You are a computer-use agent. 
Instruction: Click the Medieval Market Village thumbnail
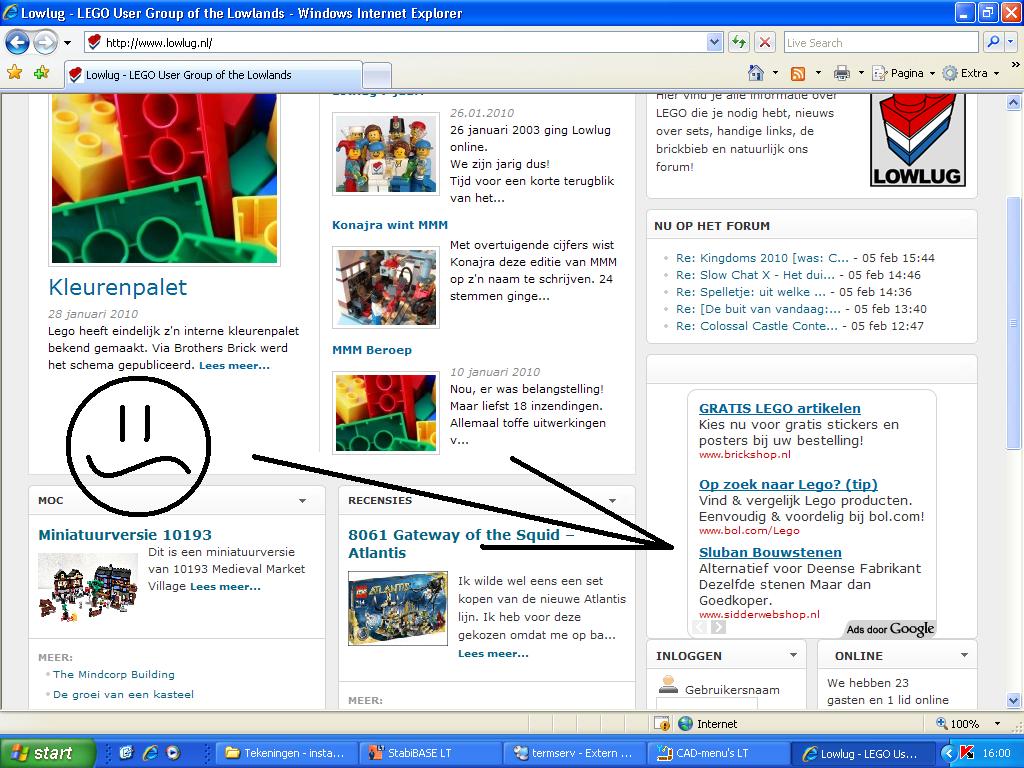pos(88,586)
